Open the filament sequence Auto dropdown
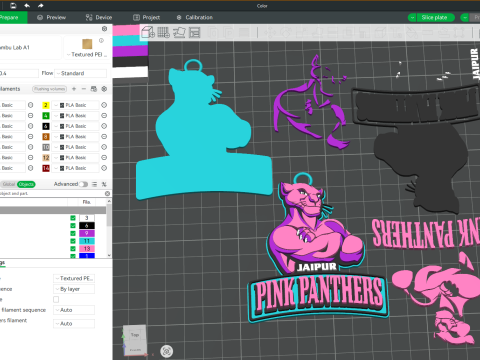Viewport: 480px width, 360px height. point(74,310)
